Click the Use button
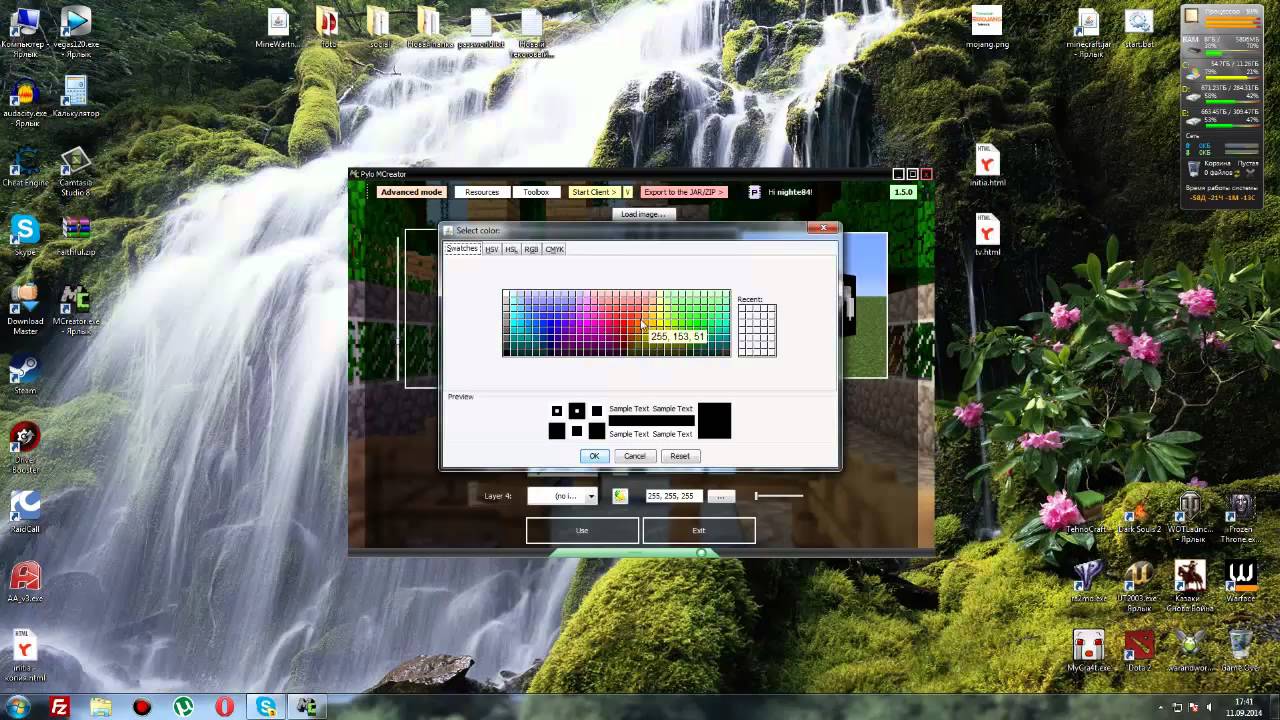Screen dimensions: 1280x720 pyautogui.click(x=582, y=530)
